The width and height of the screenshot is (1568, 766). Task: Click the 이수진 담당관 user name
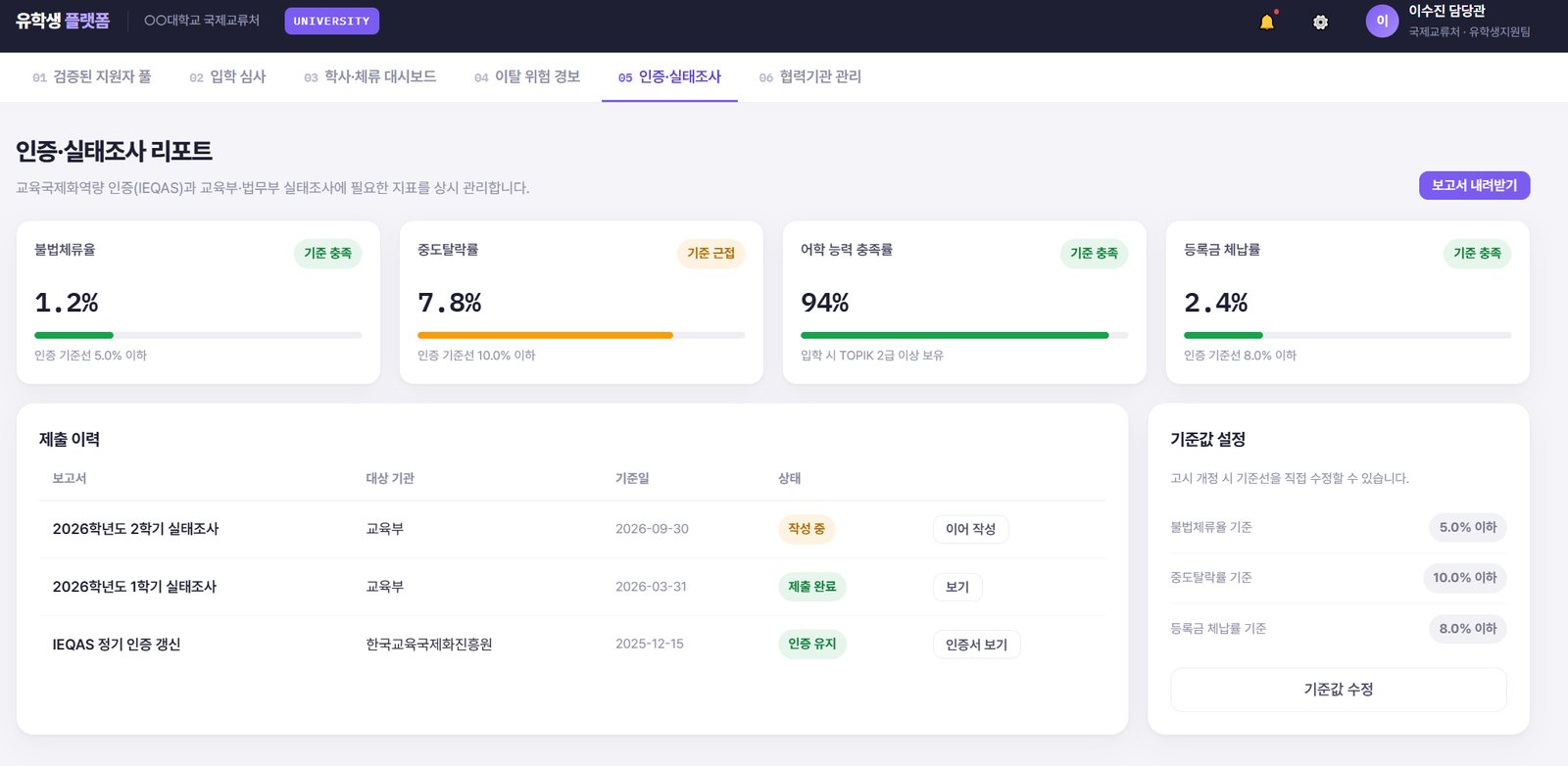pos(1447,11)
